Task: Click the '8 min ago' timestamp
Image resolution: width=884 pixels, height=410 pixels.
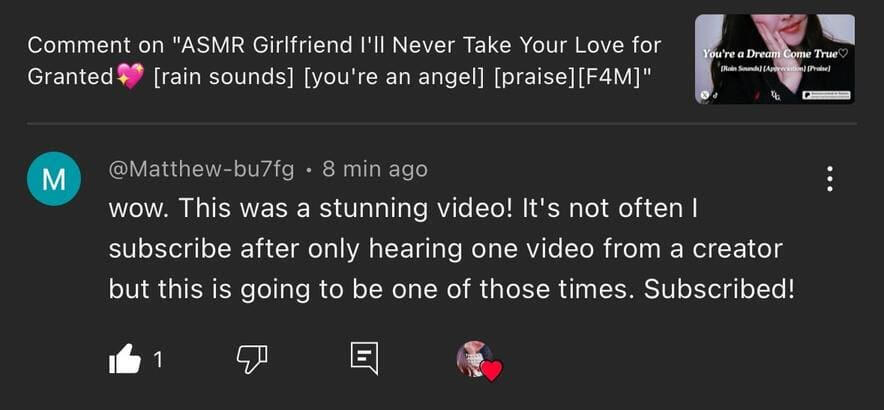Action: 375,170
